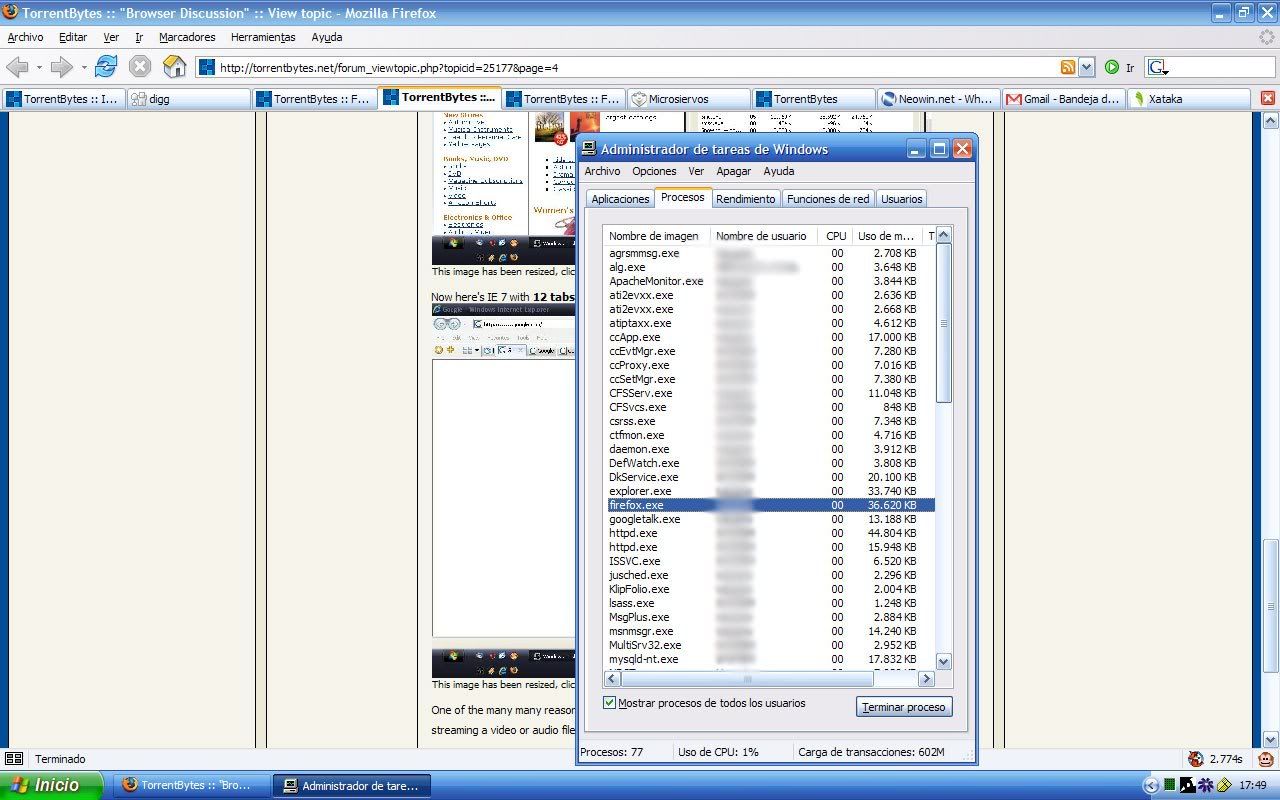The width and height of the screenshot is (1280, 800).
Task: Click the RSS feed icon in address bar
Action: [x=1068, y=67]
